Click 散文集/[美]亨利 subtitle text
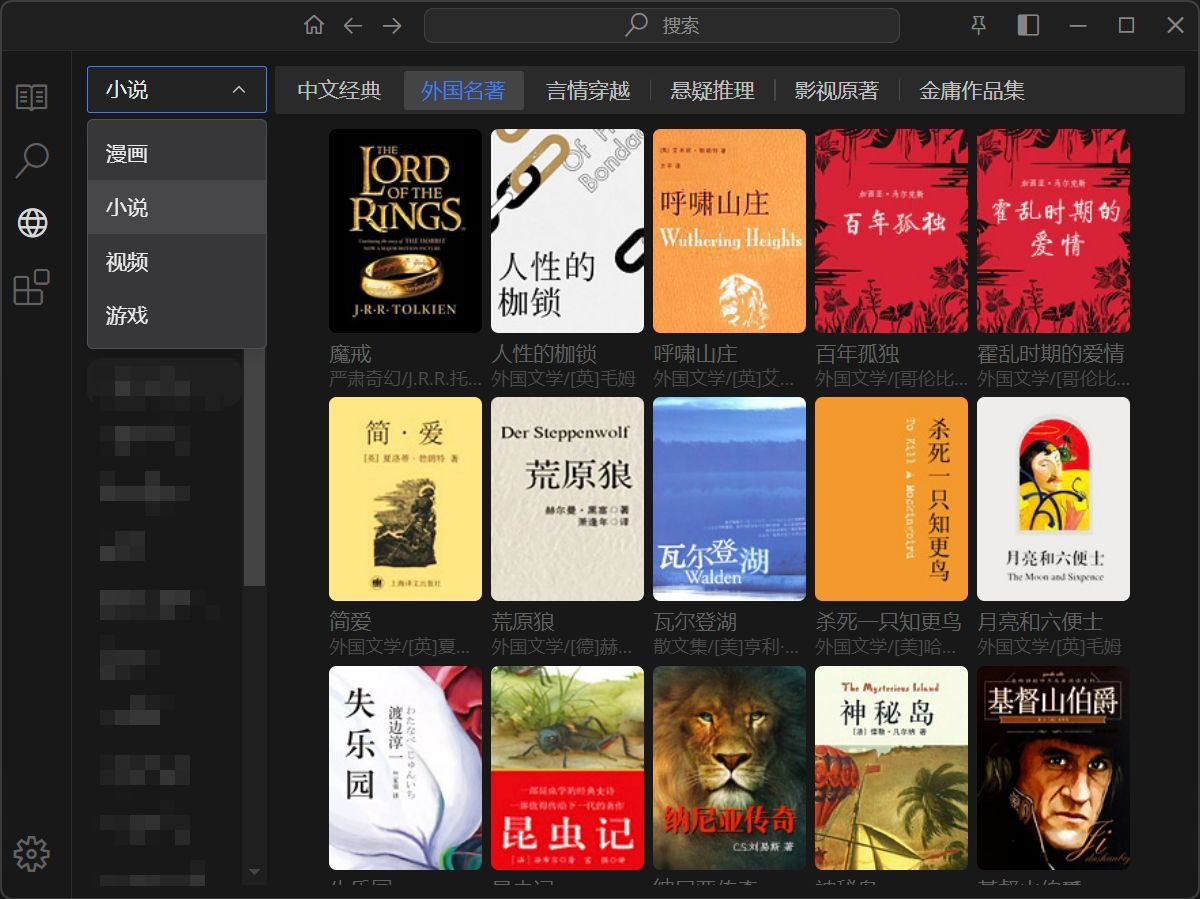The image size is (1200, 899). click(x=727, y=648)
